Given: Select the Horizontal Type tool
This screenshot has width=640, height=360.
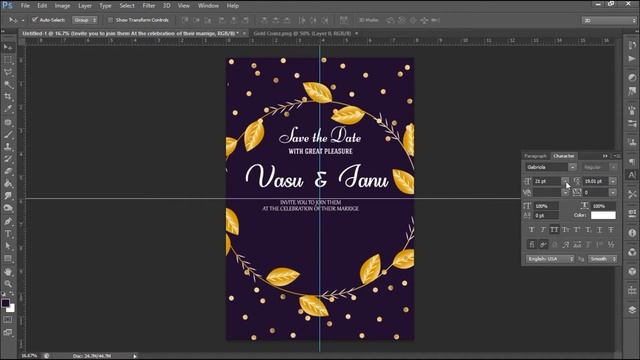Looking at the screenshot, I should 8,234.
